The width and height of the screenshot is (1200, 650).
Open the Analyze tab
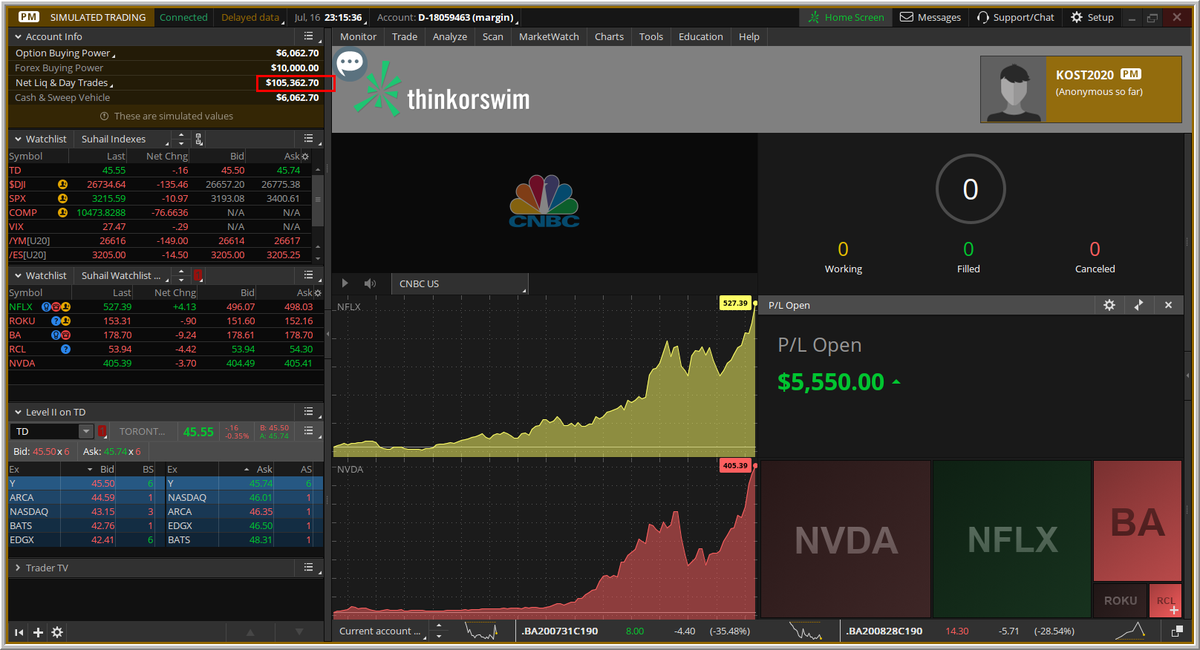450,37
